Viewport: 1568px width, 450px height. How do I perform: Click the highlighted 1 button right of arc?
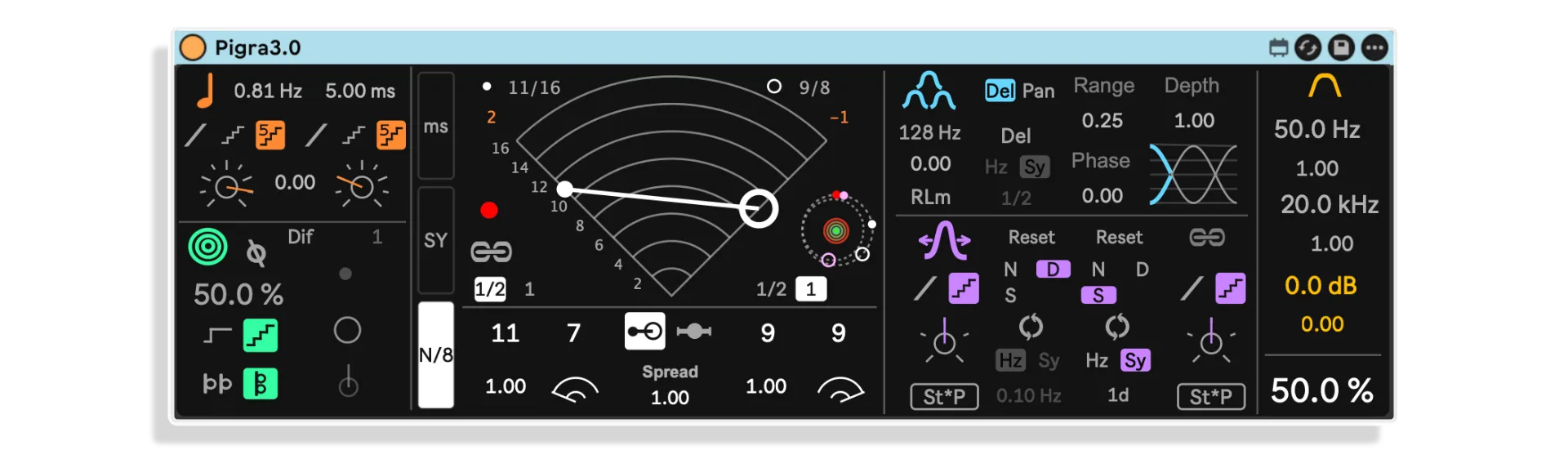pos(811,289)
